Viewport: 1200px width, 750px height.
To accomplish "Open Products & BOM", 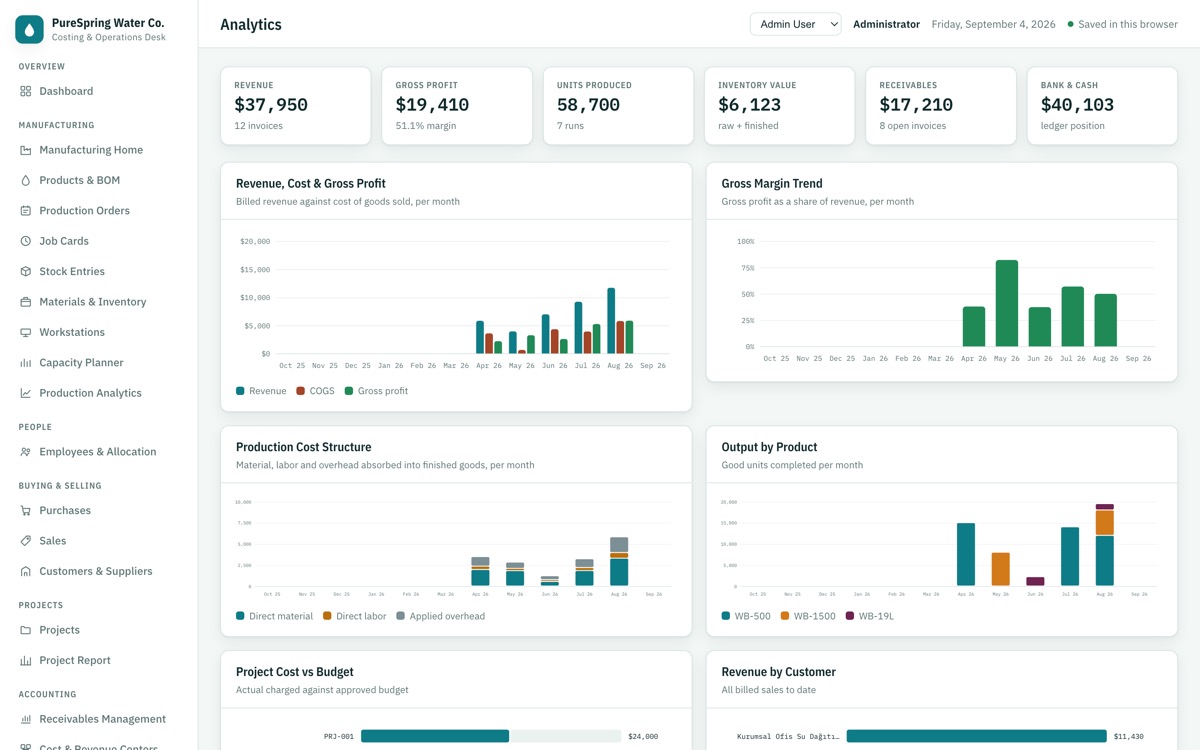I will click(99, 180).
